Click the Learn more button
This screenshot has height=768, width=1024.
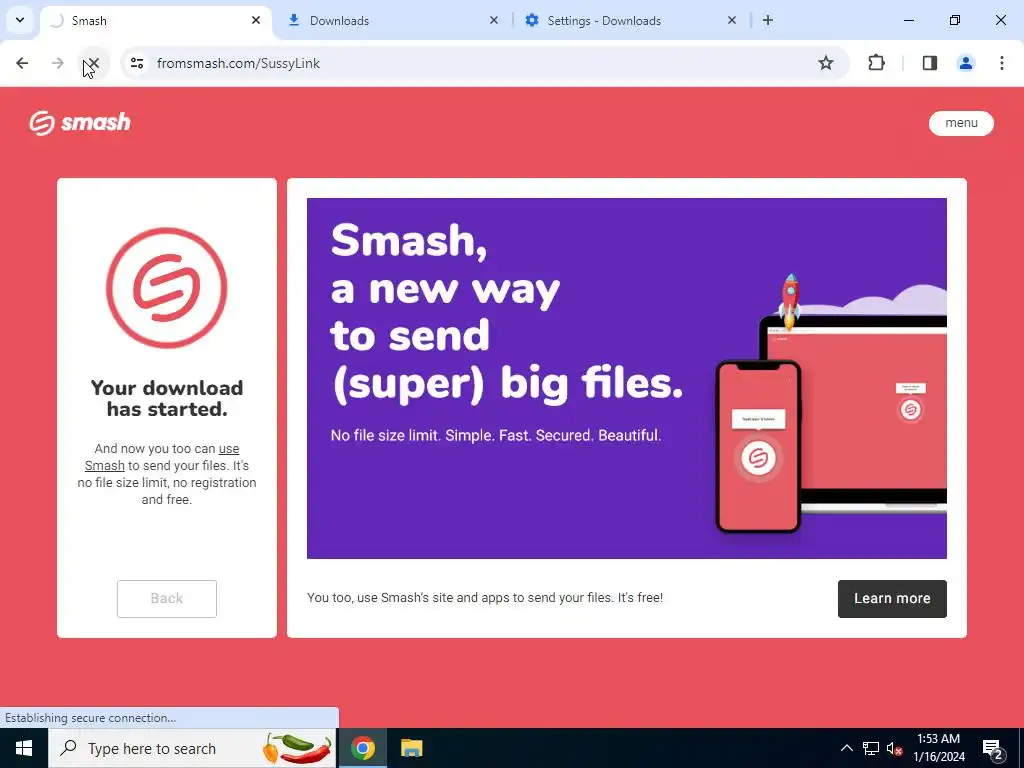coord(891,598)
